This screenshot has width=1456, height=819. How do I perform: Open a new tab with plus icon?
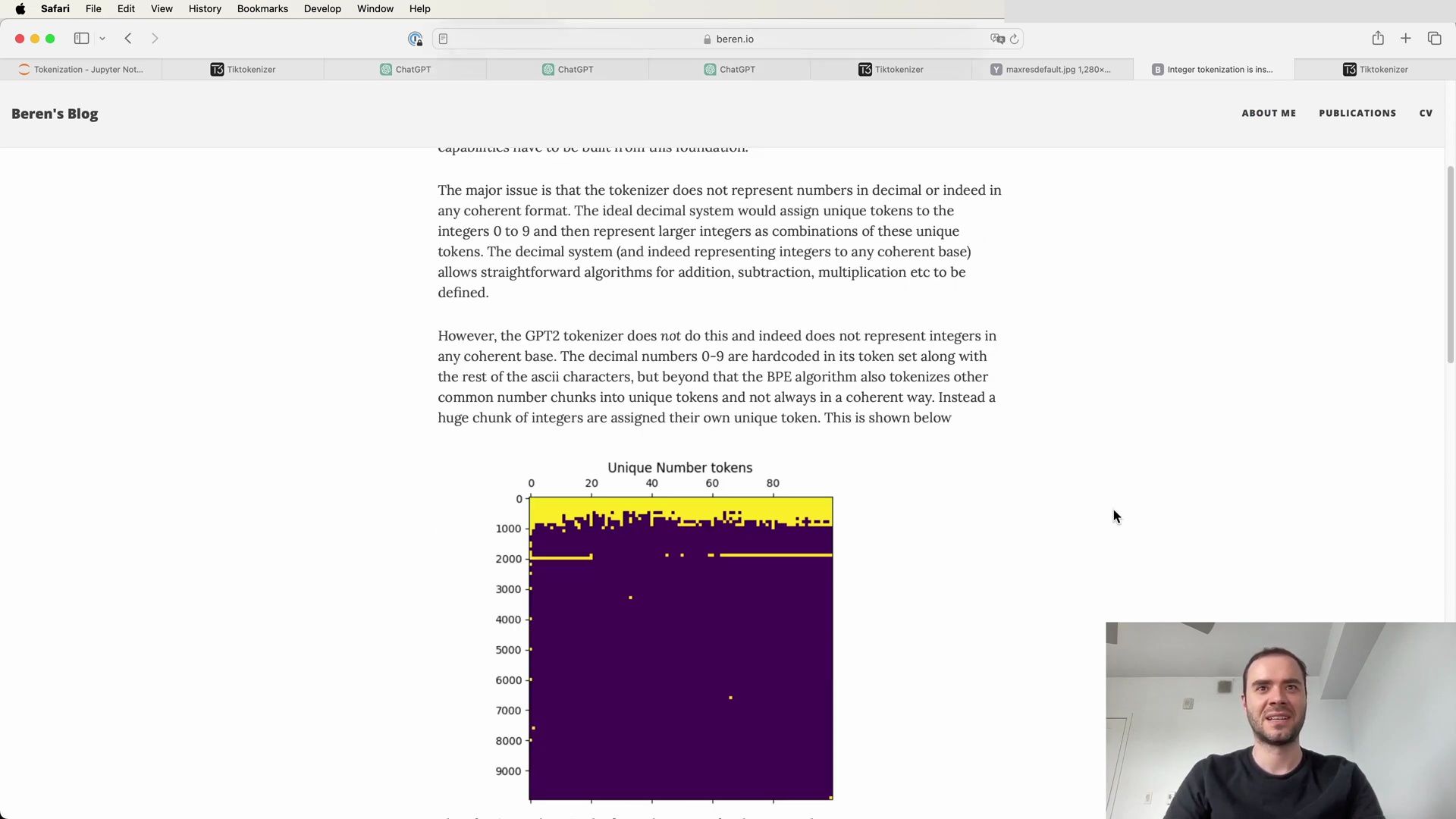[x=1406, y=39]
